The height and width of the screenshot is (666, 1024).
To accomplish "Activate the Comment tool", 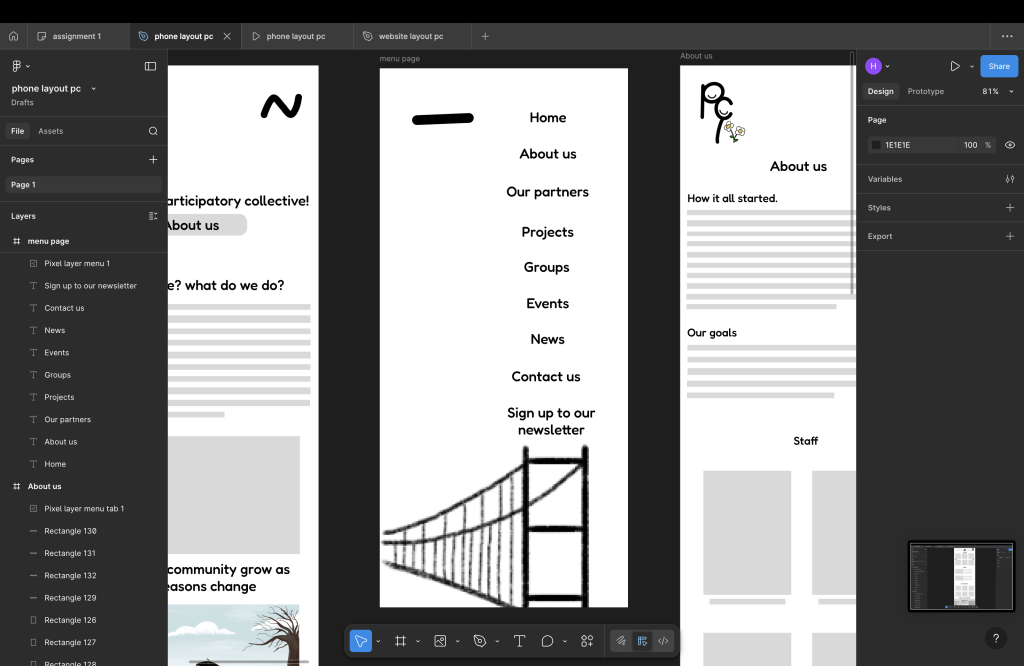I will point(547,641).
